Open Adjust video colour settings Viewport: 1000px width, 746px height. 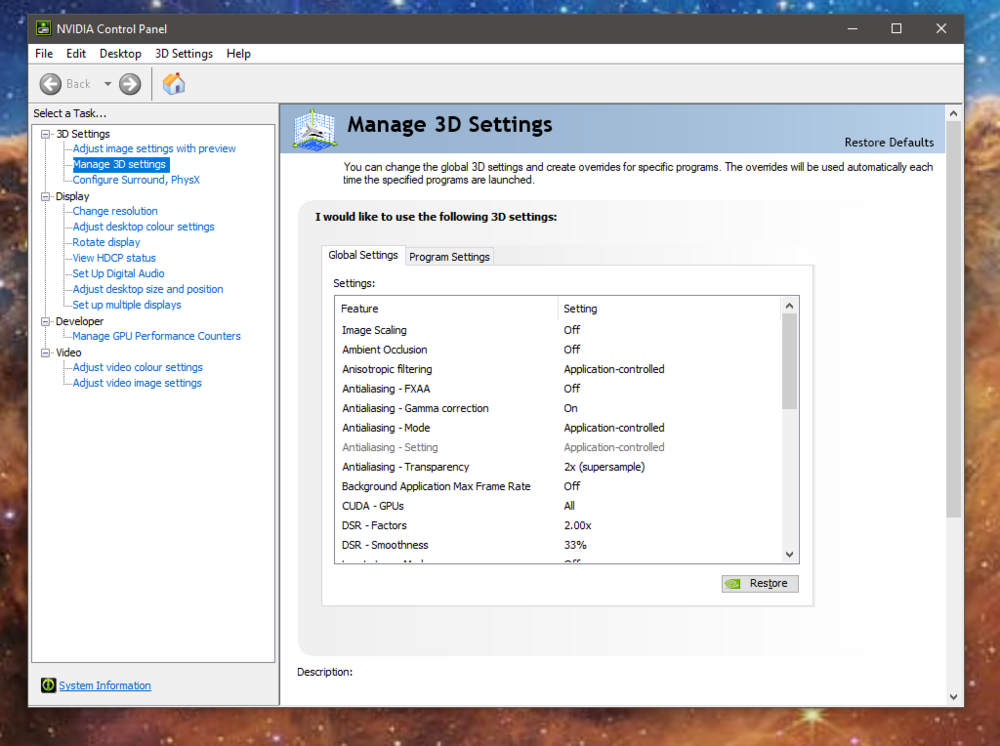137,367
